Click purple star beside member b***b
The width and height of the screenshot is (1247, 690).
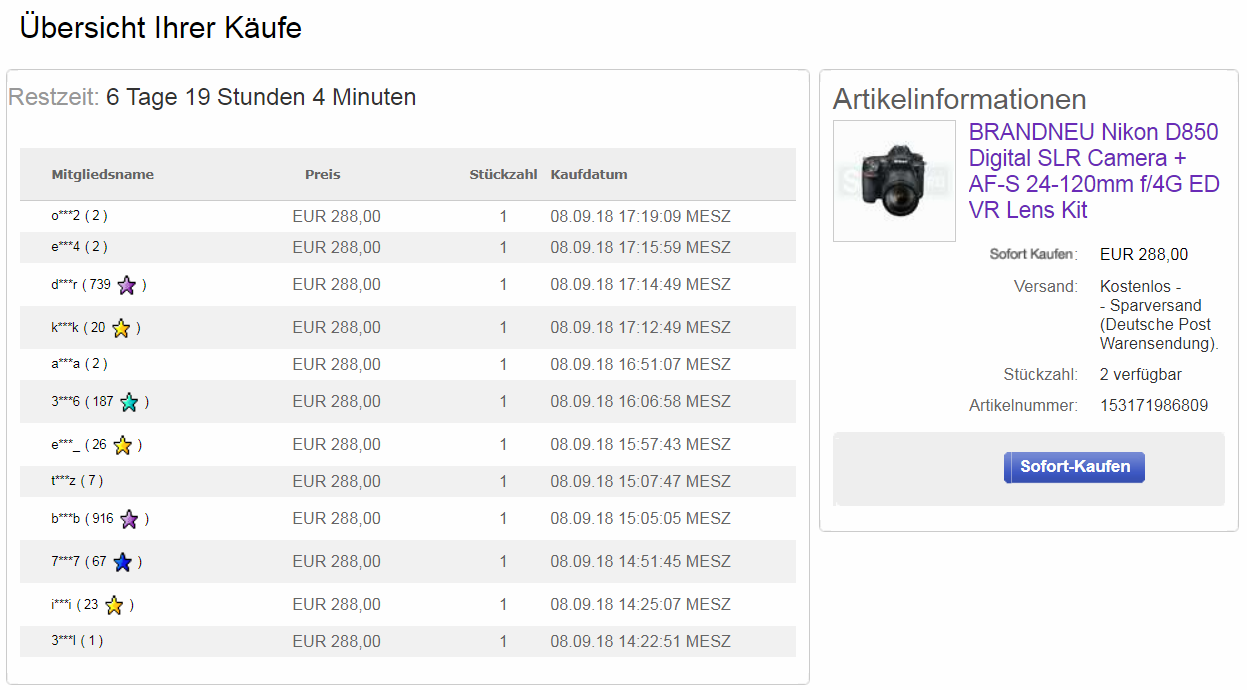click(129, 520)
